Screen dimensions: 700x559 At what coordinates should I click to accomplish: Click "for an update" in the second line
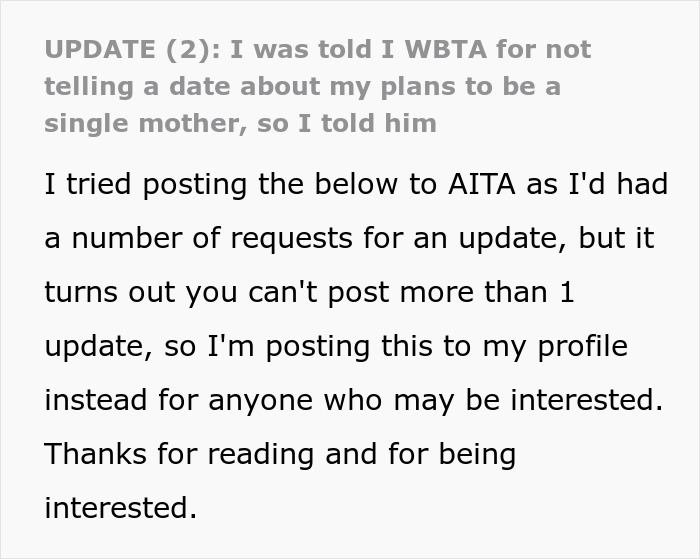(x=438, y=239)
